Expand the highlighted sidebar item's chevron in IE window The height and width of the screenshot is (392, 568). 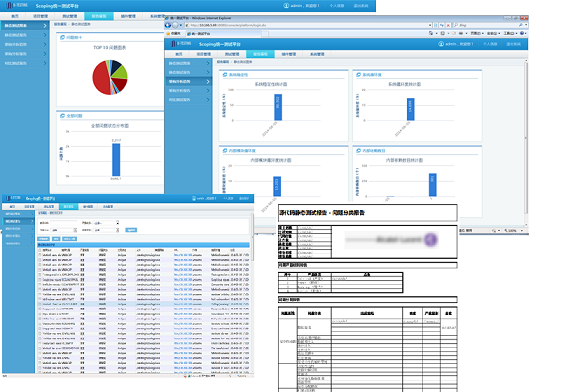(x=208, y=82)
